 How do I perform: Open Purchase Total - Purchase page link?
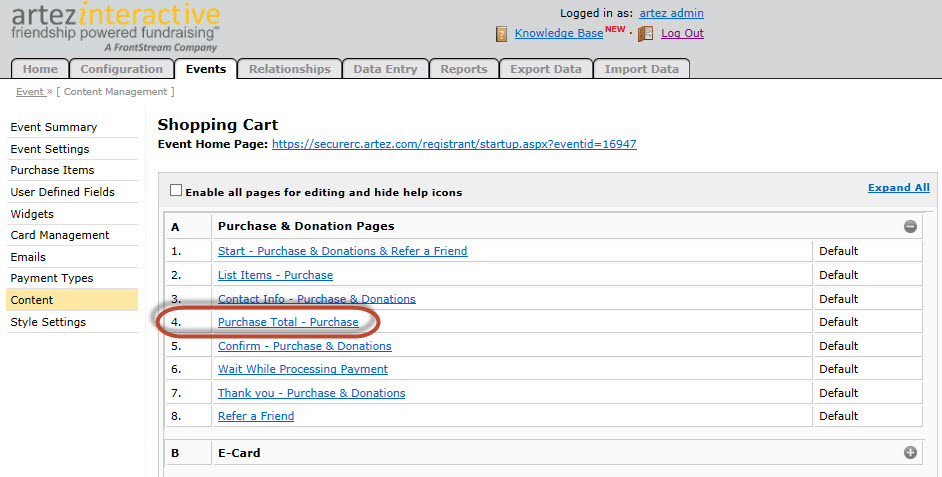pyautogui.click(x=288, y=322)
